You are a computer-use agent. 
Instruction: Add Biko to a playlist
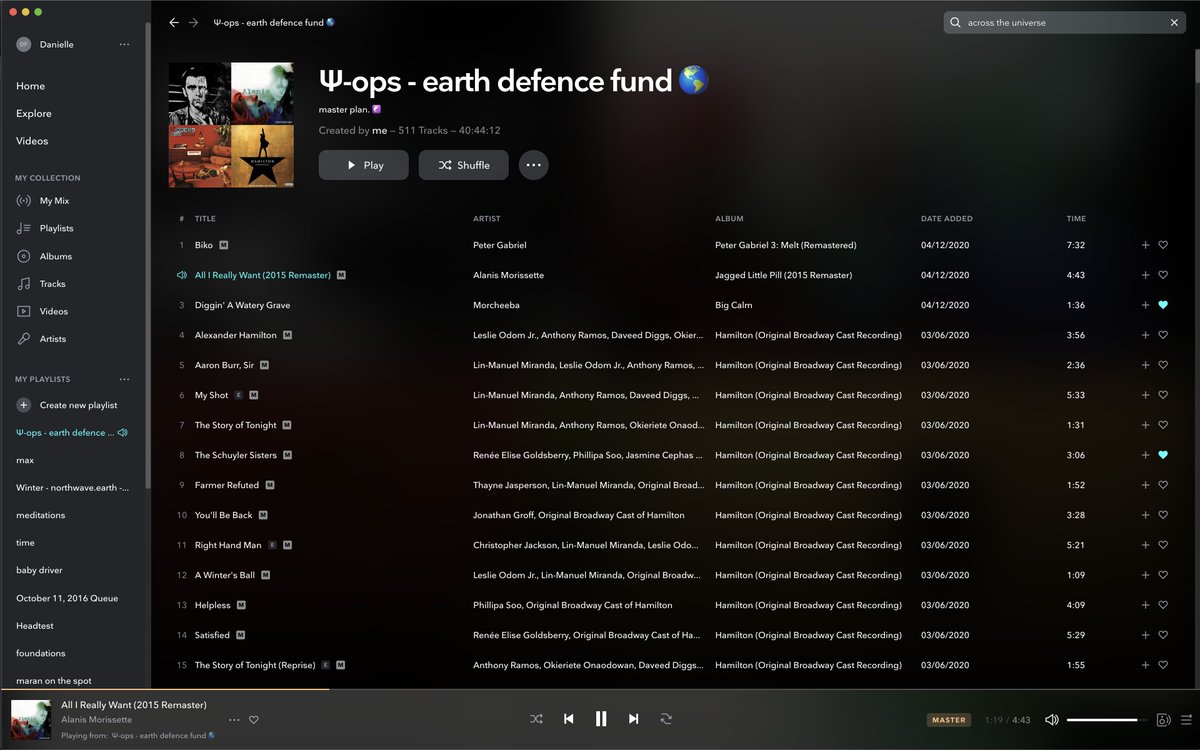1145,245
